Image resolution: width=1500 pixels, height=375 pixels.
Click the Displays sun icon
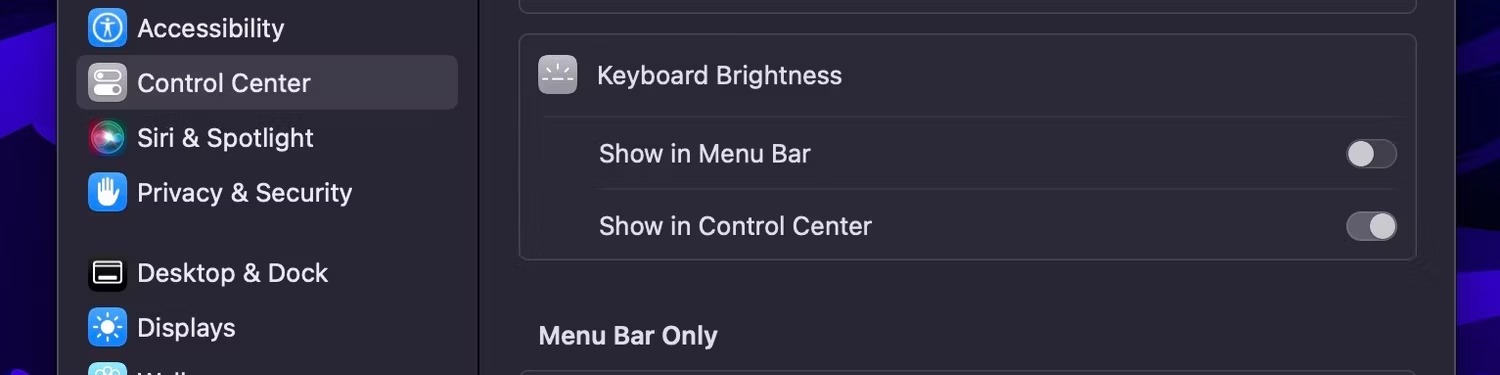click(x=107, y=327)
